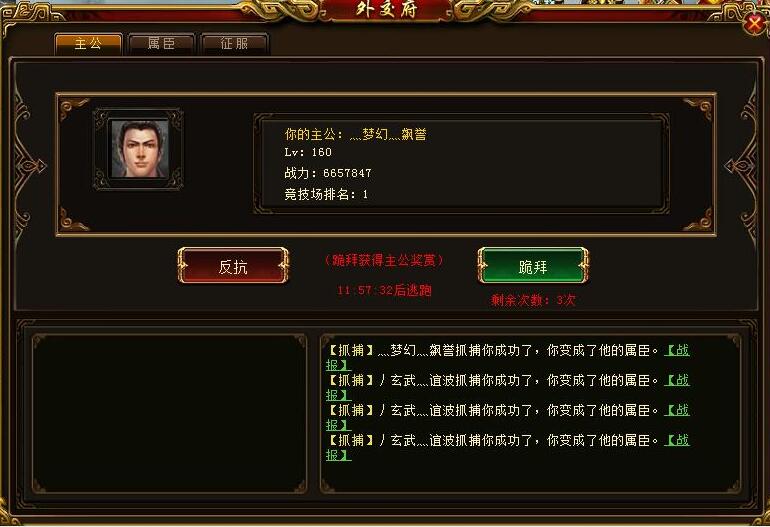Click the green 跪拜 button

point(533,266)
